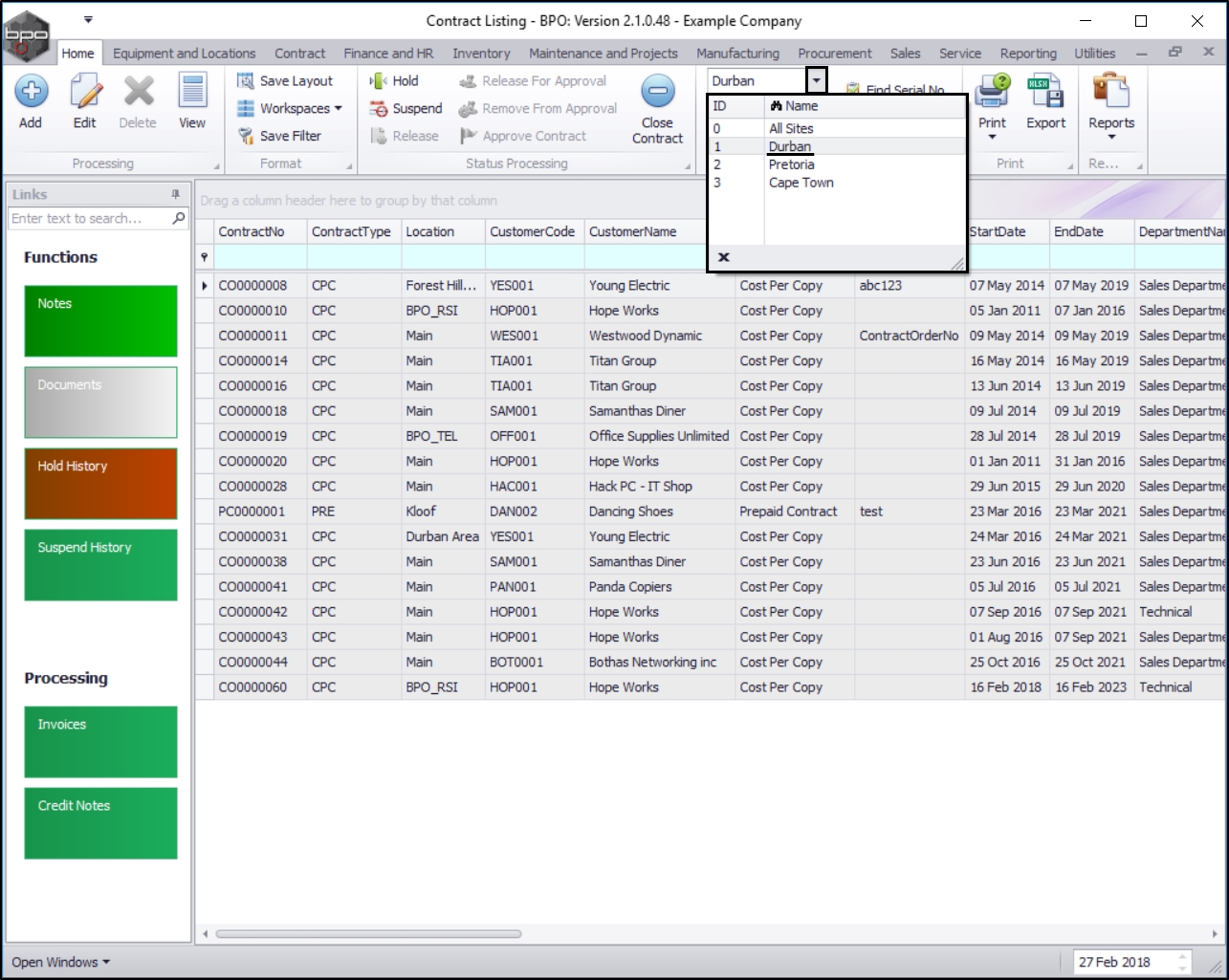The image size is (1229, 980).
Task: Expand row CO0000008 indicator arrow
Action: [x=205, y=285]
